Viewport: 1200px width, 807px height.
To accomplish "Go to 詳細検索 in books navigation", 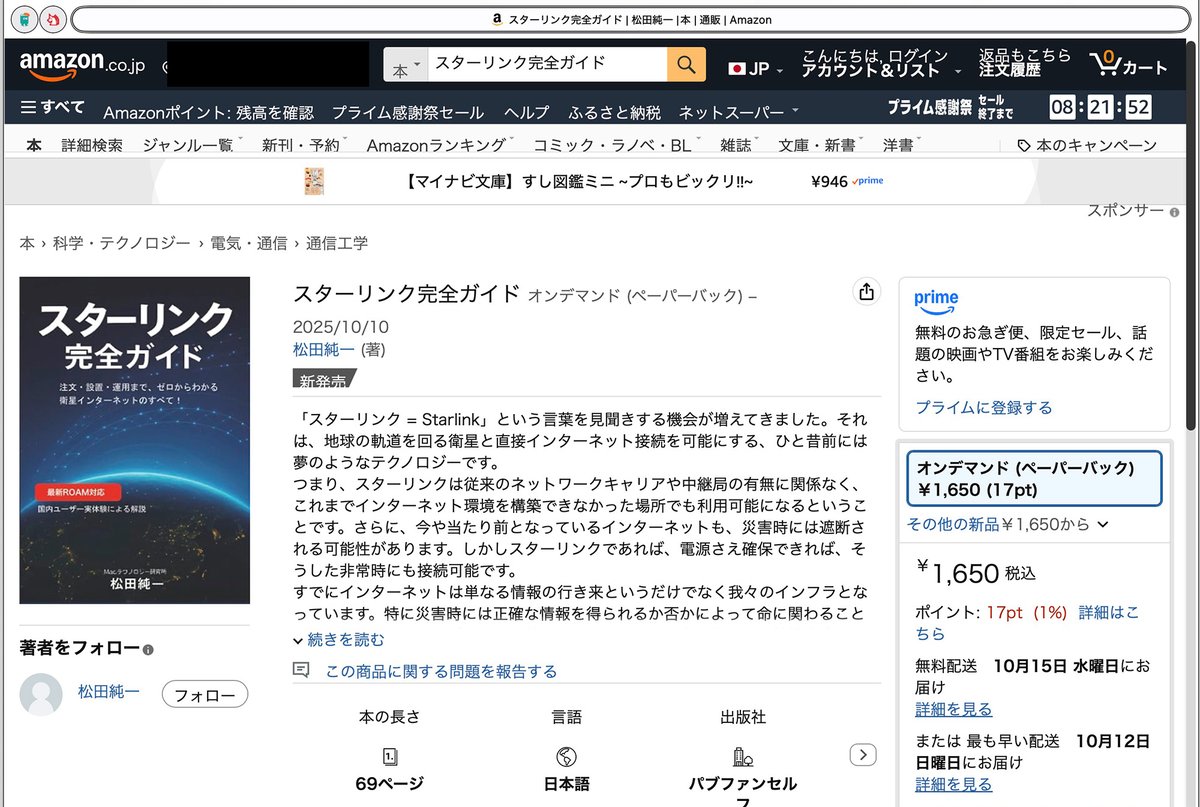I will tap(92, 145).
